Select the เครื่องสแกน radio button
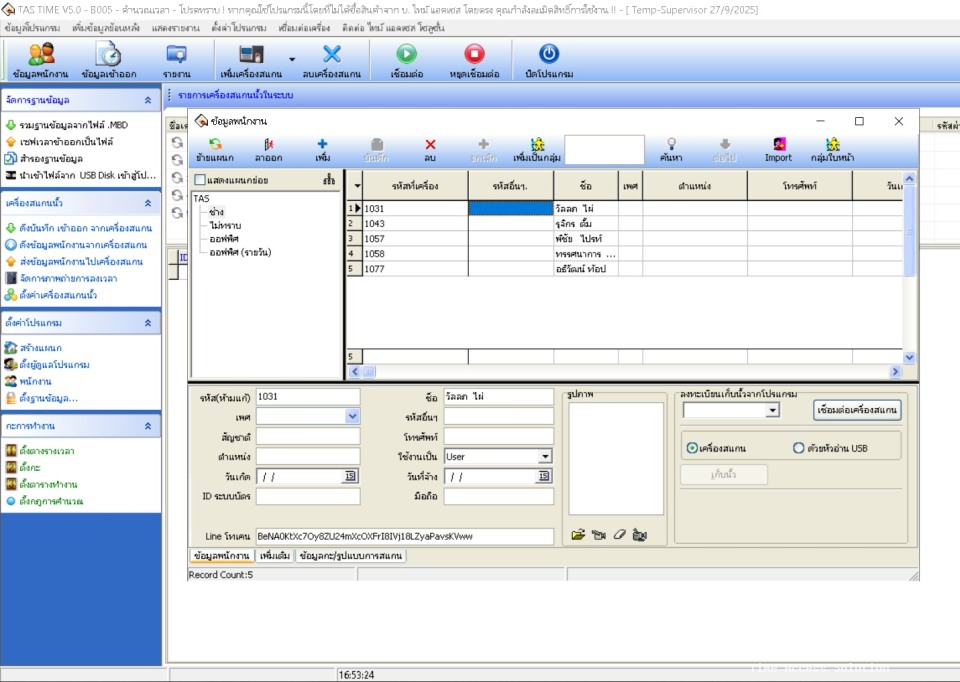Viewport: 960px width, 682px height. 692,448
